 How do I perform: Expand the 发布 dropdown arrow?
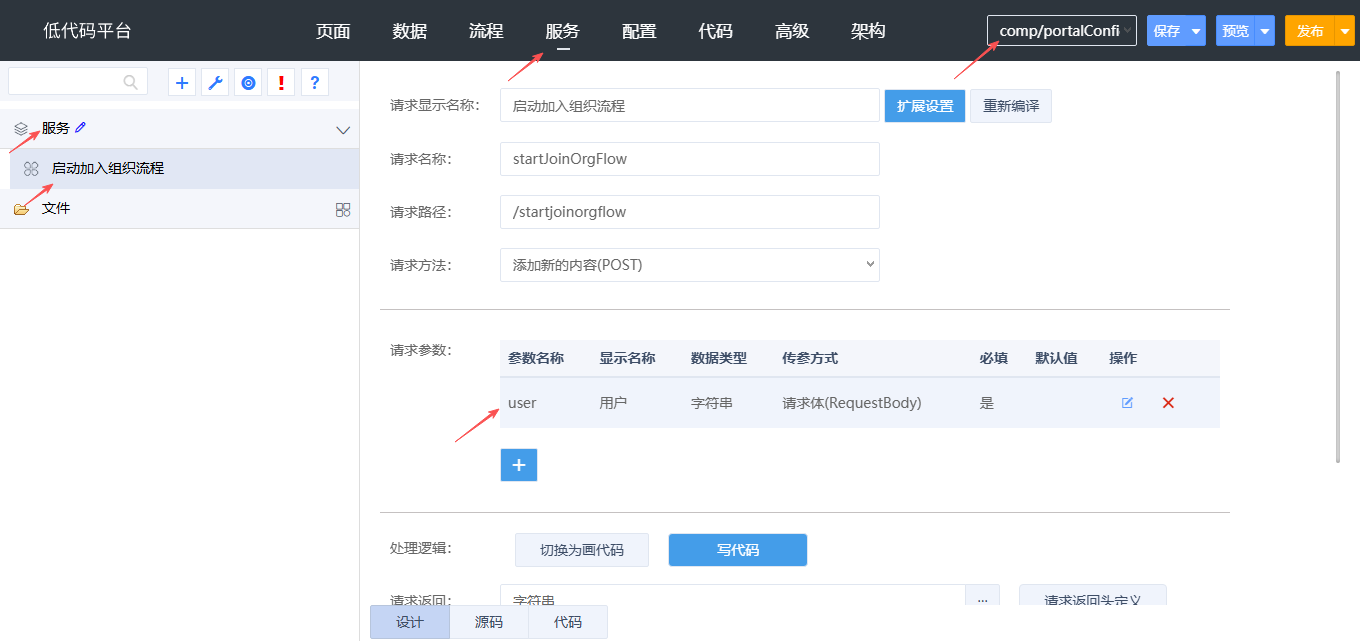click(x=1345, y=31)
